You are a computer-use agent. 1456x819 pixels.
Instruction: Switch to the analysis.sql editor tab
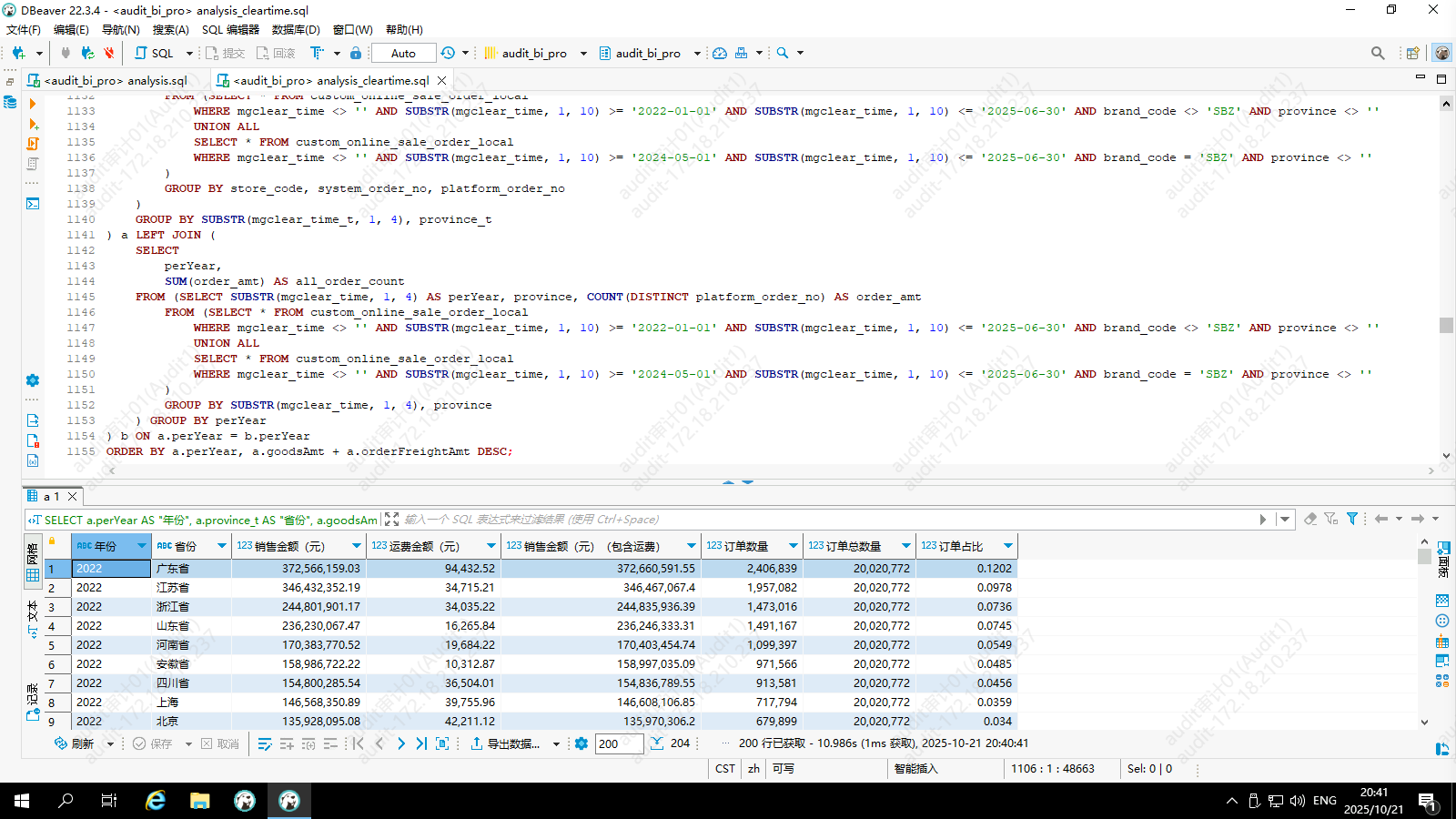[116, 80]
